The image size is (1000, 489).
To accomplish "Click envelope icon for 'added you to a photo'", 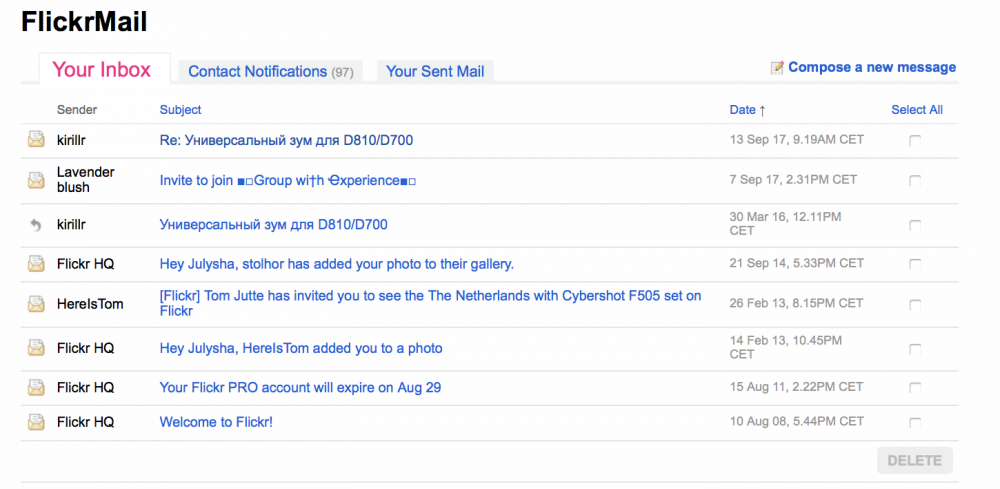I will click(36, 348).
